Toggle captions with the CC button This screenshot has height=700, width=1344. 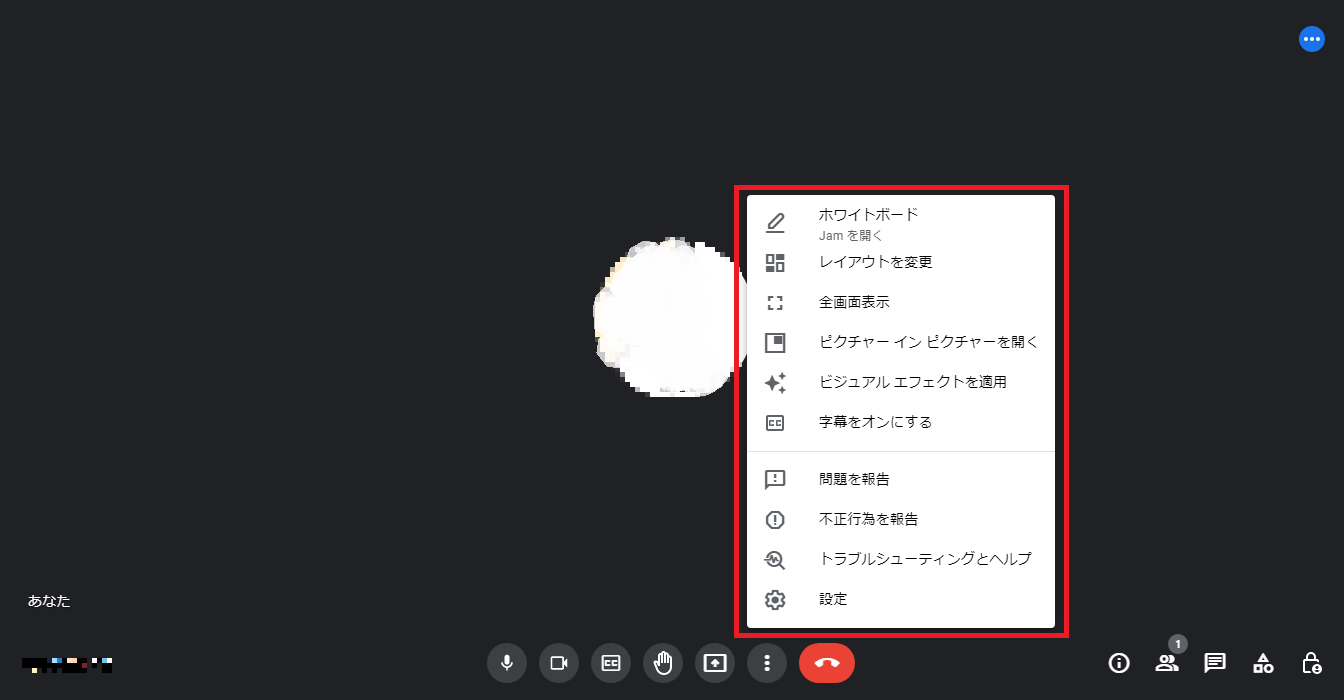click(611, 663)
